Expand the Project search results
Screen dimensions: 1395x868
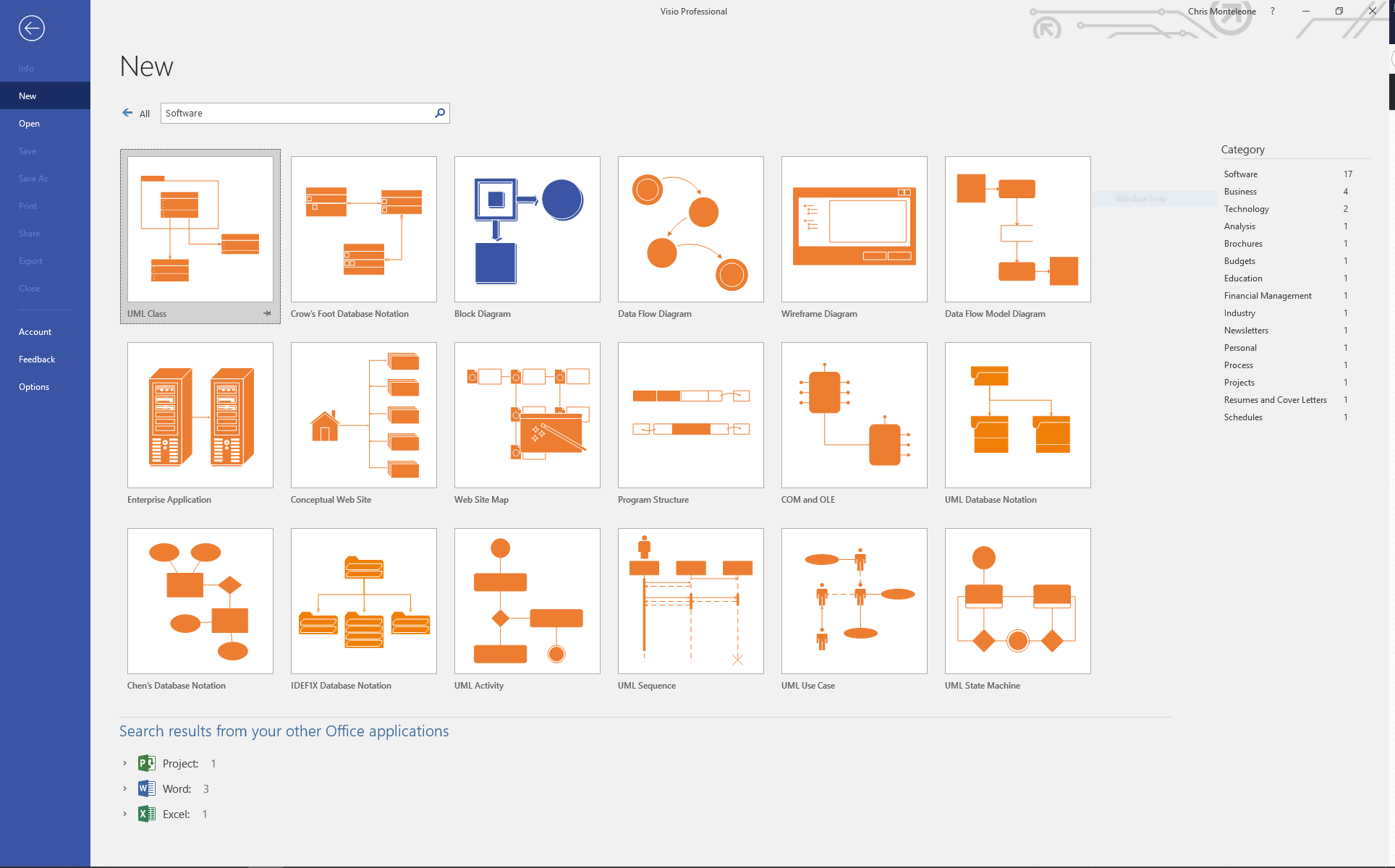point(124,763)
